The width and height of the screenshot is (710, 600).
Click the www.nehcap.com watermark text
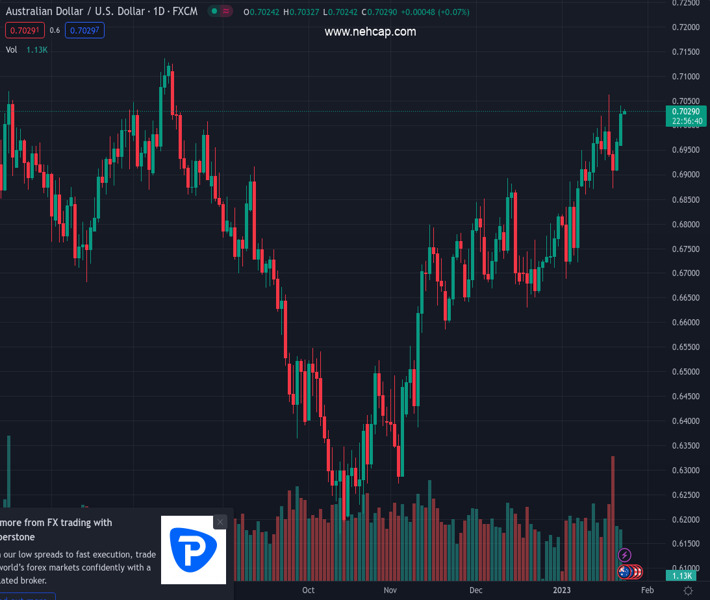coord(370,32)
